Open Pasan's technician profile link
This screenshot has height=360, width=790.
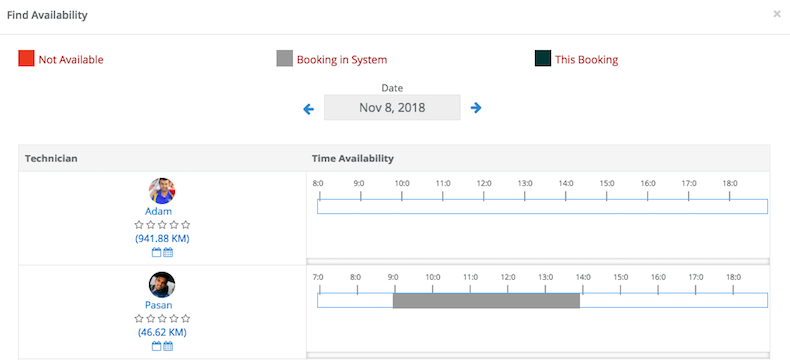(158, 305)
